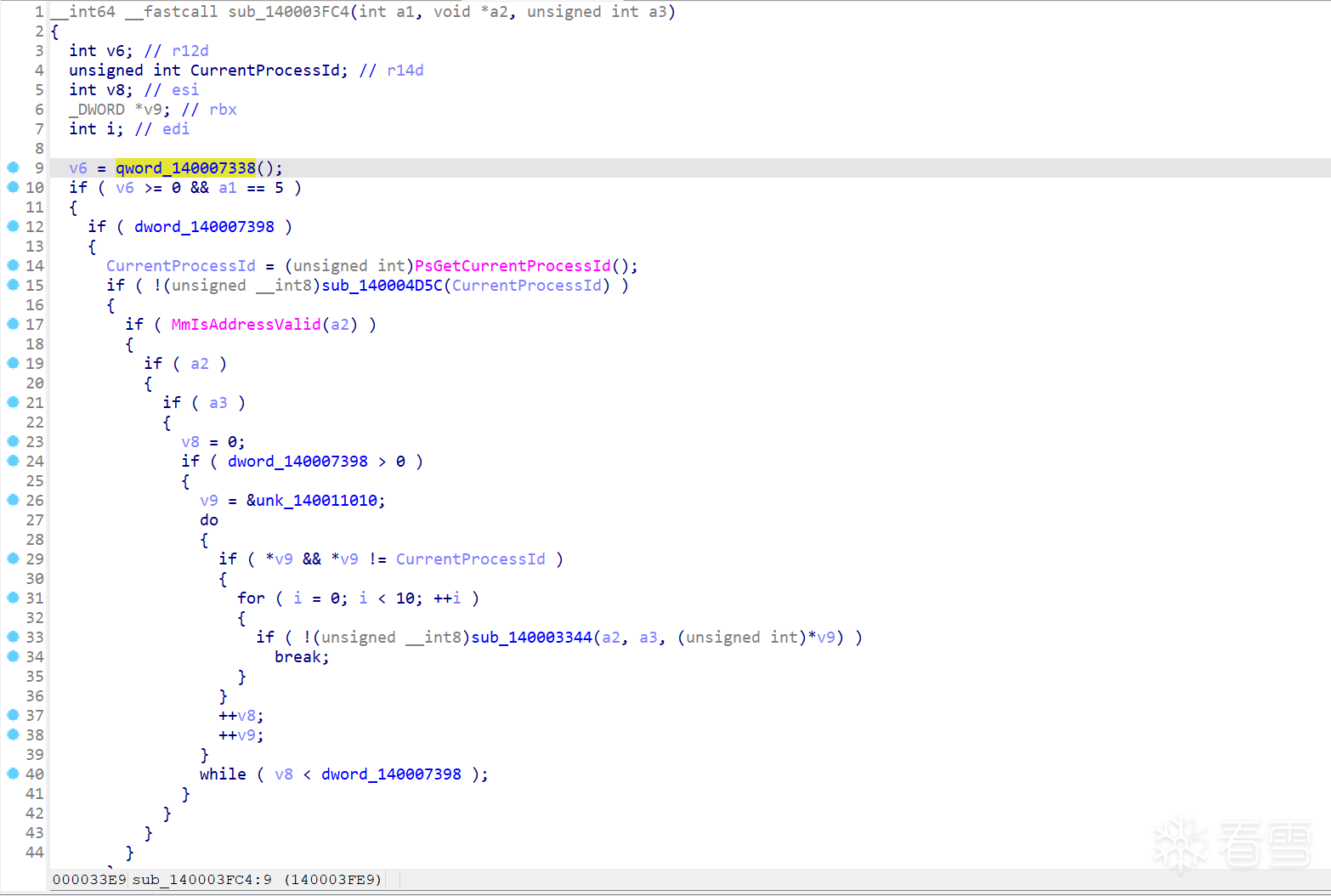This screenshot has width=1331, height=896.
Task: Select dword_140007398 in the while condition
Action: point(391,774)
